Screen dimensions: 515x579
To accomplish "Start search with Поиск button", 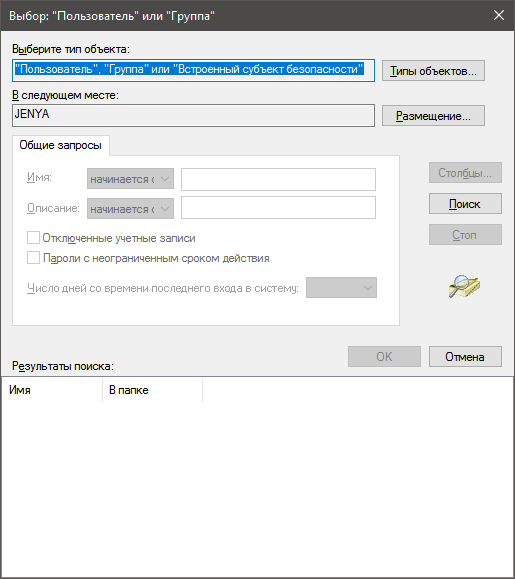I will coord(465,203).
